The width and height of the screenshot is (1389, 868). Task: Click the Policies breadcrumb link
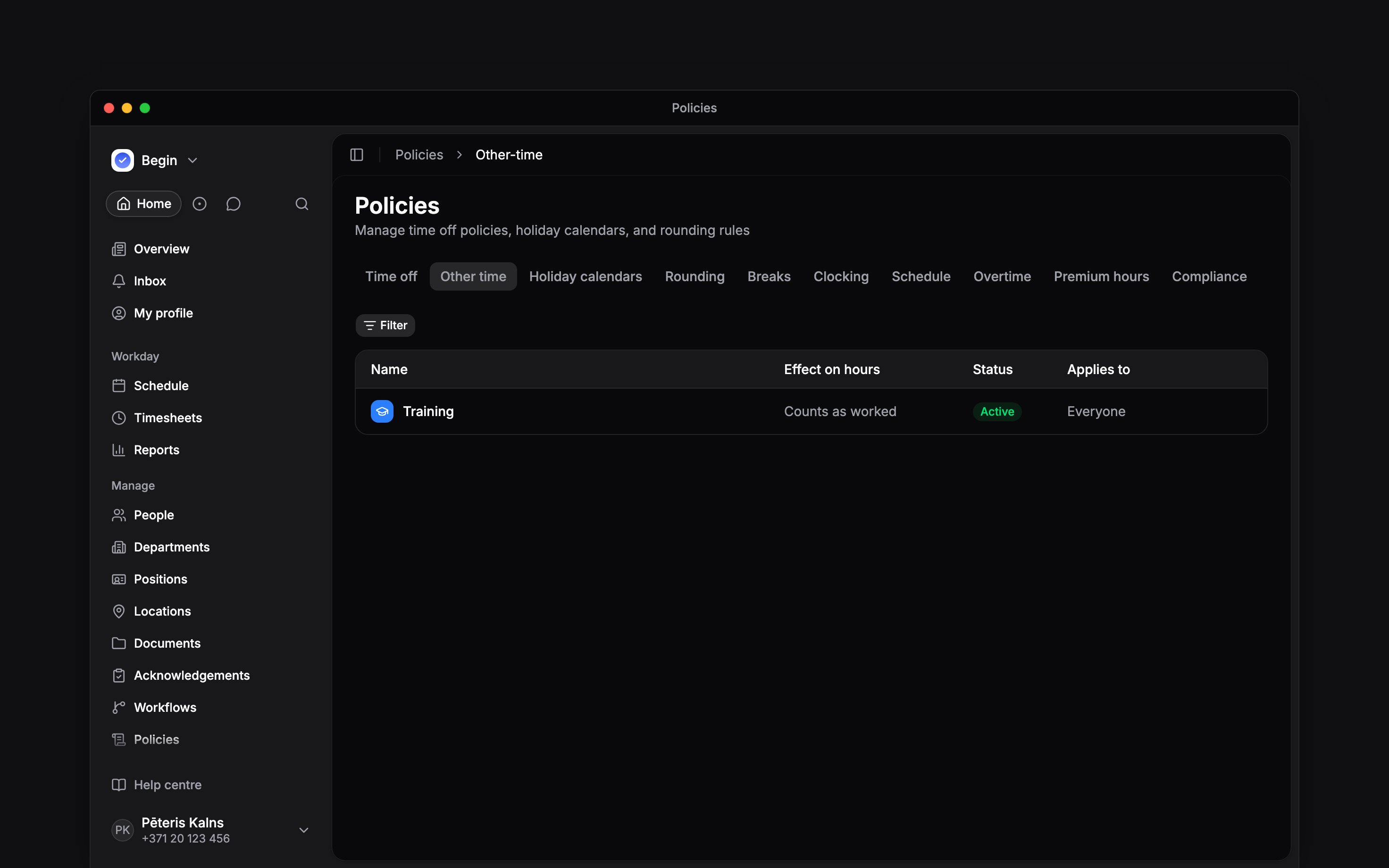(x=419, y=155)
